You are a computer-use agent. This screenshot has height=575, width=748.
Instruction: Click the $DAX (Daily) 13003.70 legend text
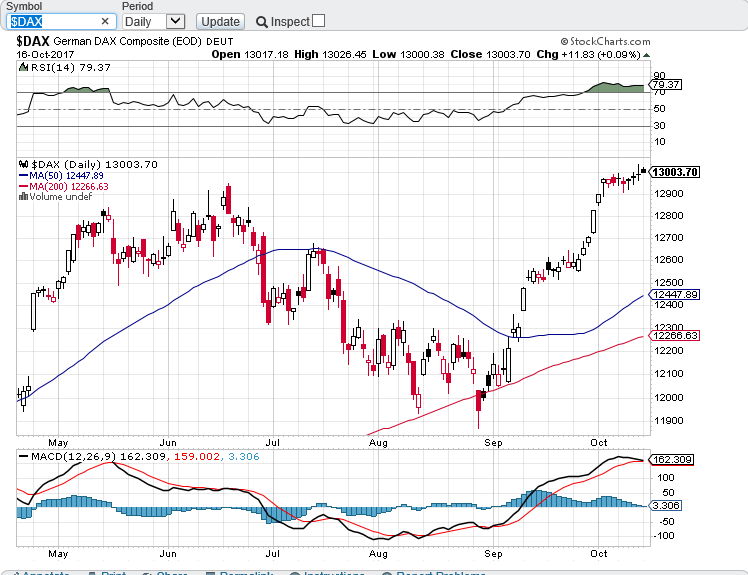[x=94, y=165]
